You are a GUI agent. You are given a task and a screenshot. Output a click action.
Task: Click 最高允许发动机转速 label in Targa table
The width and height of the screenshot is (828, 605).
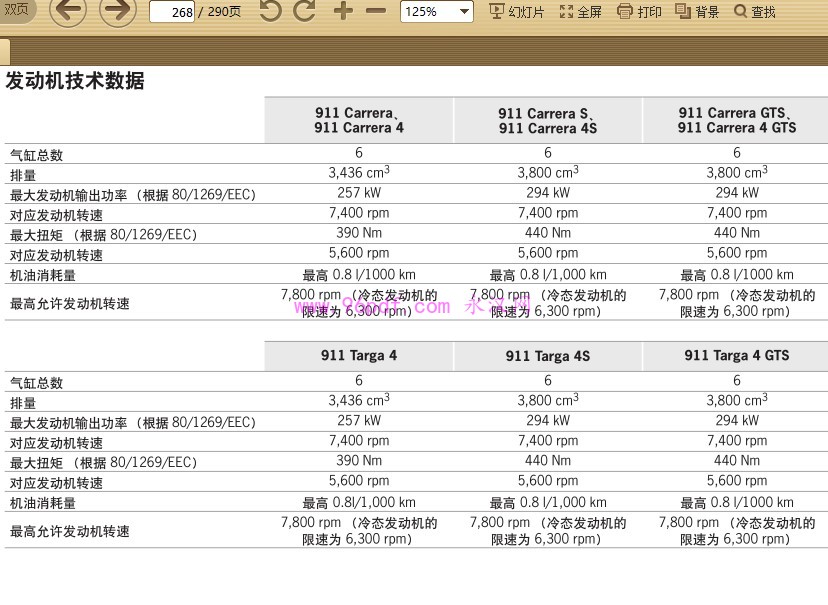(x=70, y=532)
